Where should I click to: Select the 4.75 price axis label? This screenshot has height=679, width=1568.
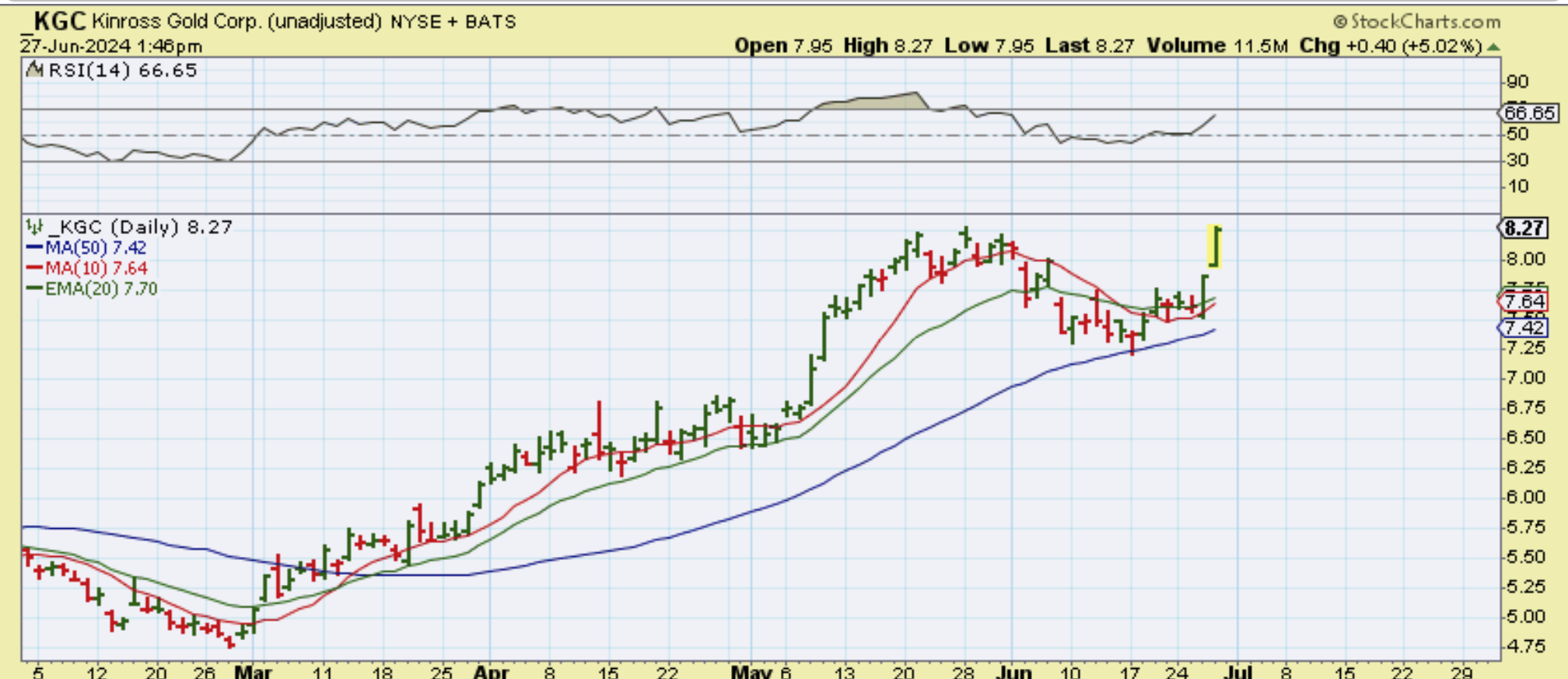(1524, 646)
